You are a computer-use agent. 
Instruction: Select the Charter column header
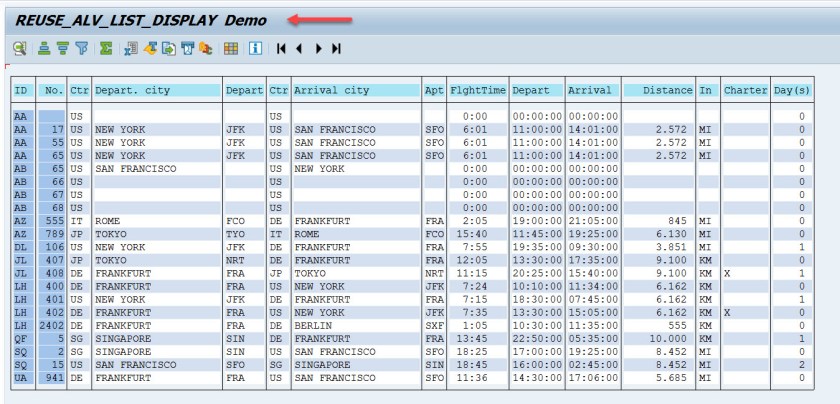(x=745, y=91)
